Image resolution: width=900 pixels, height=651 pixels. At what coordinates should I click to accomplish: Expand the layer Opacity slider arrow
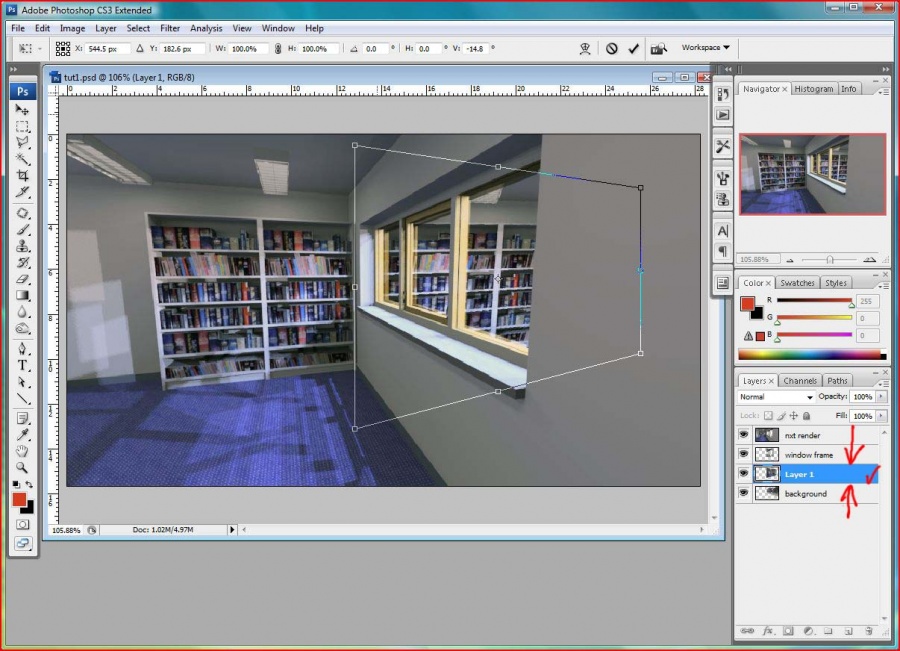point(882,397)
